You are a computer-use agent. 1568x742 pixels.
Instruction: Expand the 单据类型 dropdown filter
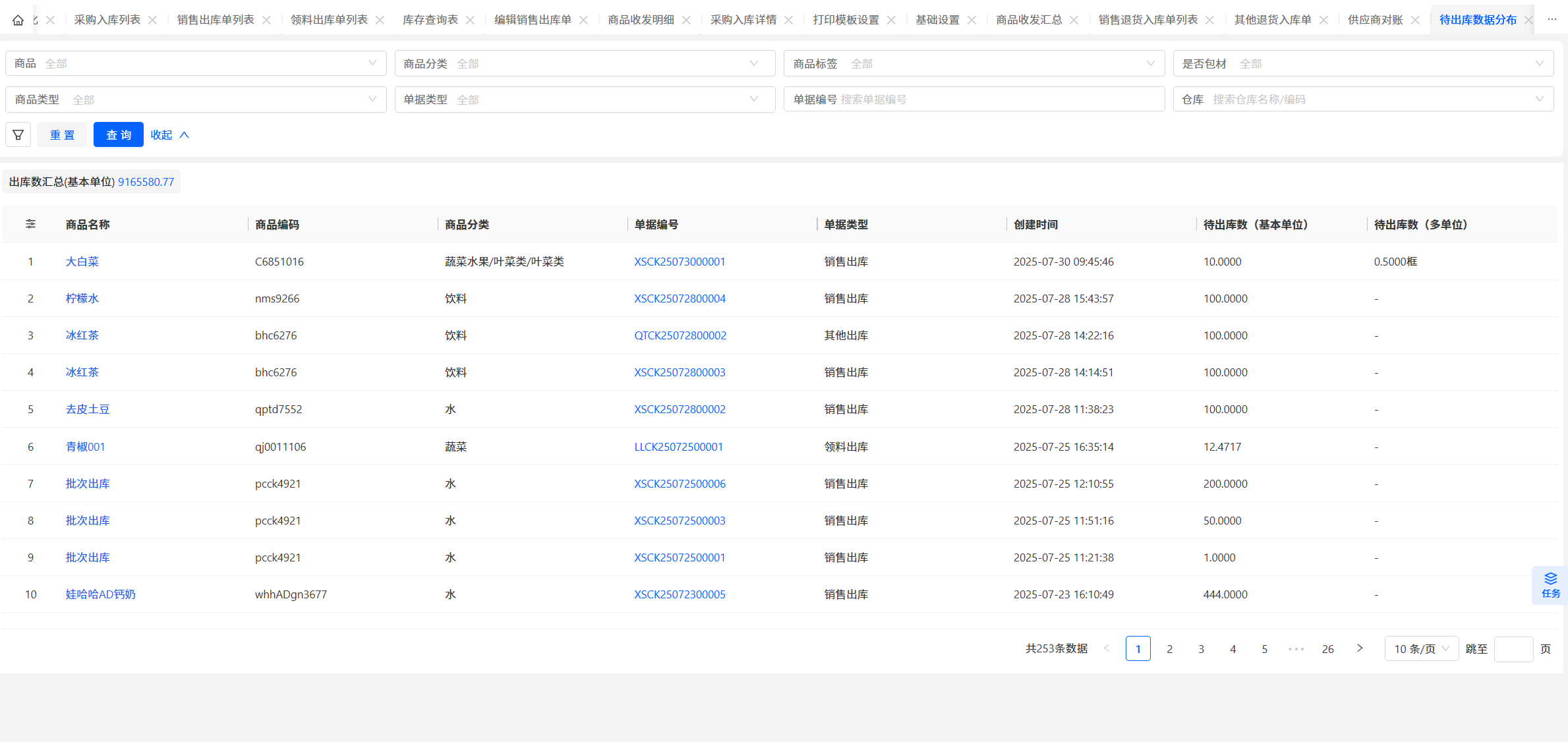point(585,100)
